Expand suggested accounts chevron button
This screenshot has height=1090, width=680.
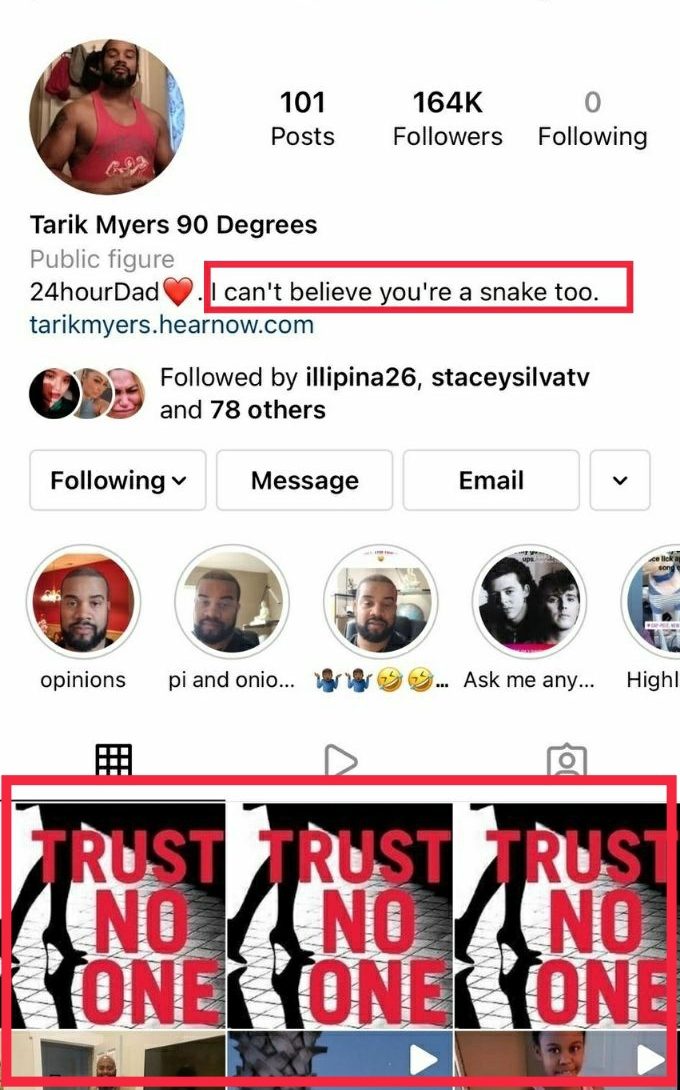pyautogui.click(x=620, y=480)
